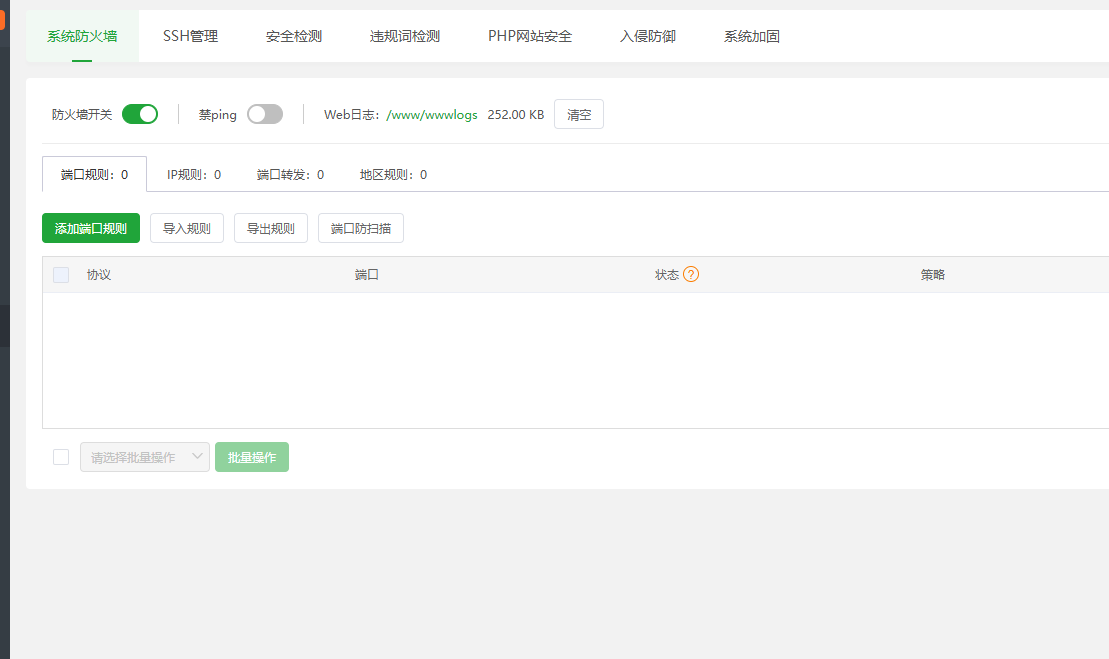Open the 系统加固 tab
Screen dimensions: 1109x659
(751, 35)
